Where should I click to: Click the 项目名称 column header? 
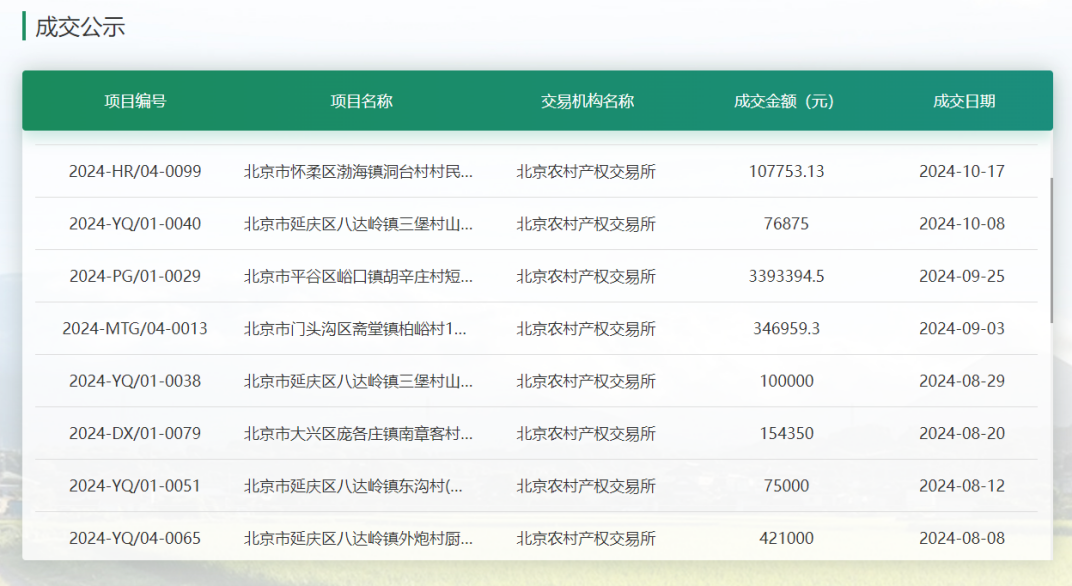pyautogui.click(x=362, y=100)
